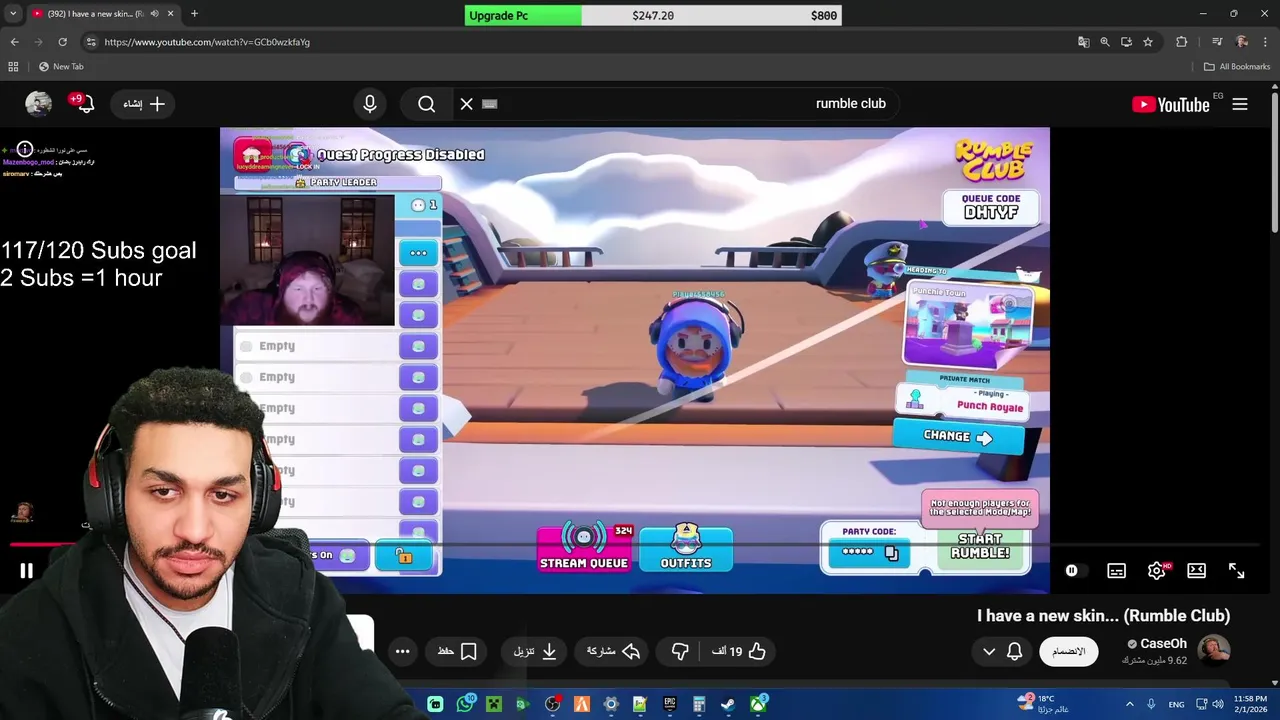Image resolution: width=1280 pixels, height=720 pixels.
Task: Search with voice microphone button
Action: pyautogui.click(x=370, y=104)
